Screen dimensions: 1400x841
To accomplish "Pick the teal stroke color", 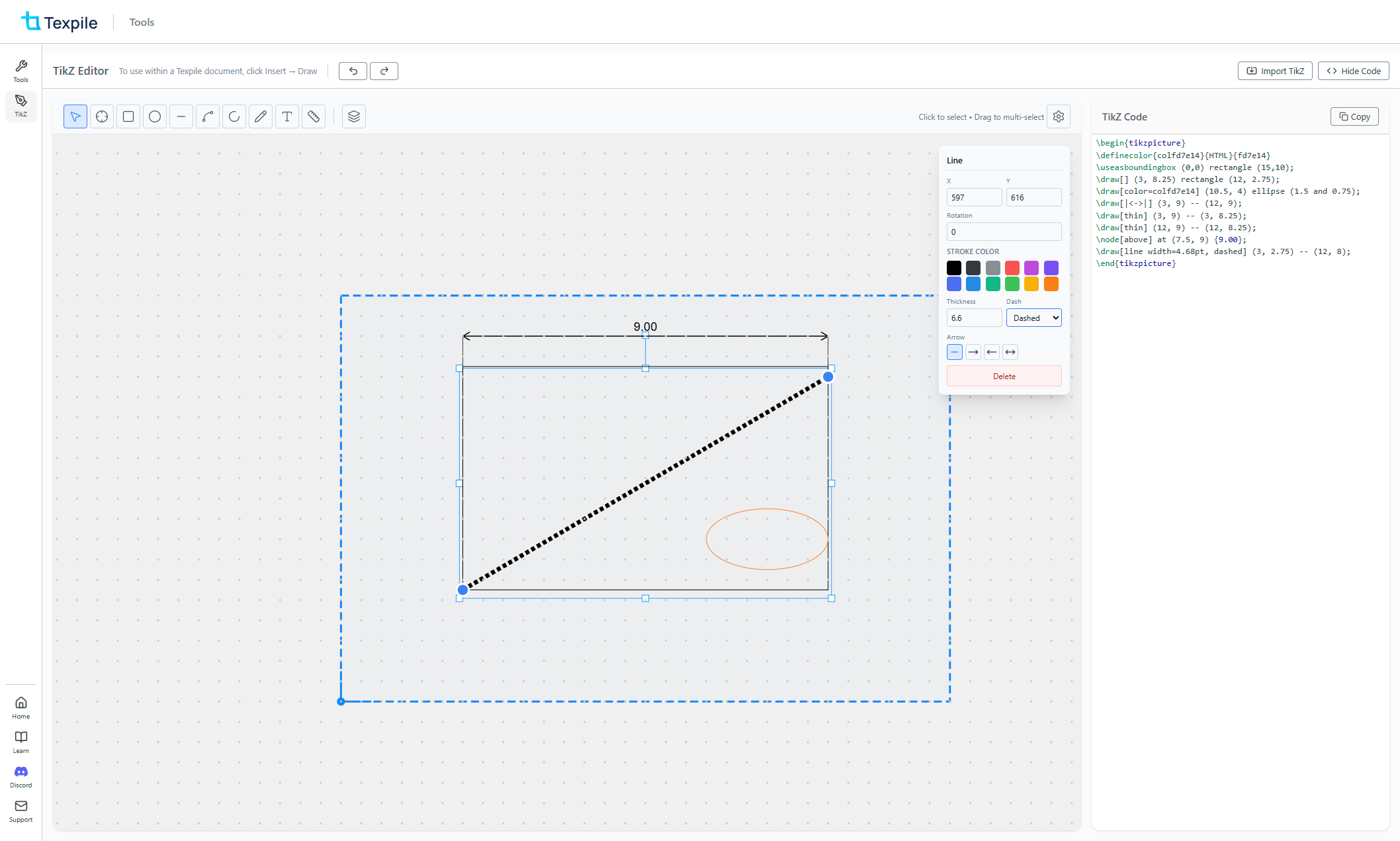I will [993, 284].
